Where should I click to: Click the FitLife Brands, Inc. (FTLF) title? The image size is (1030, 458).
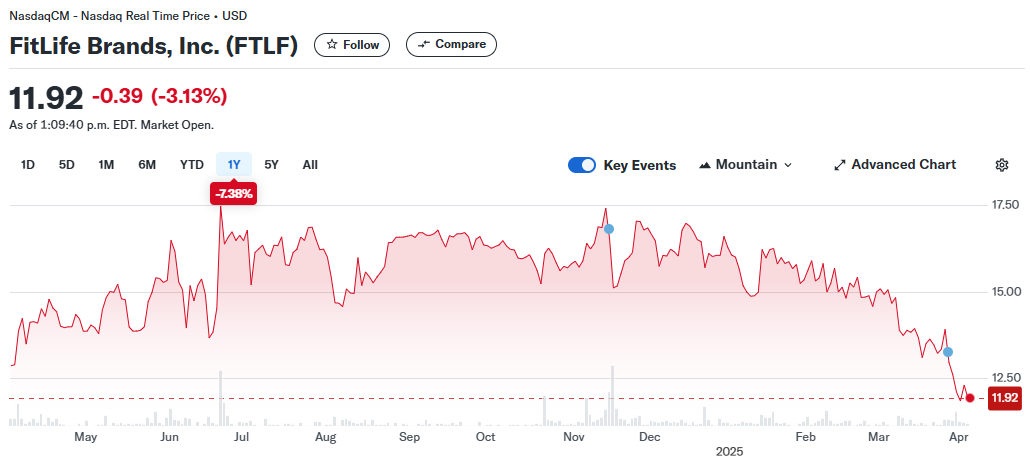click(154, 45)
